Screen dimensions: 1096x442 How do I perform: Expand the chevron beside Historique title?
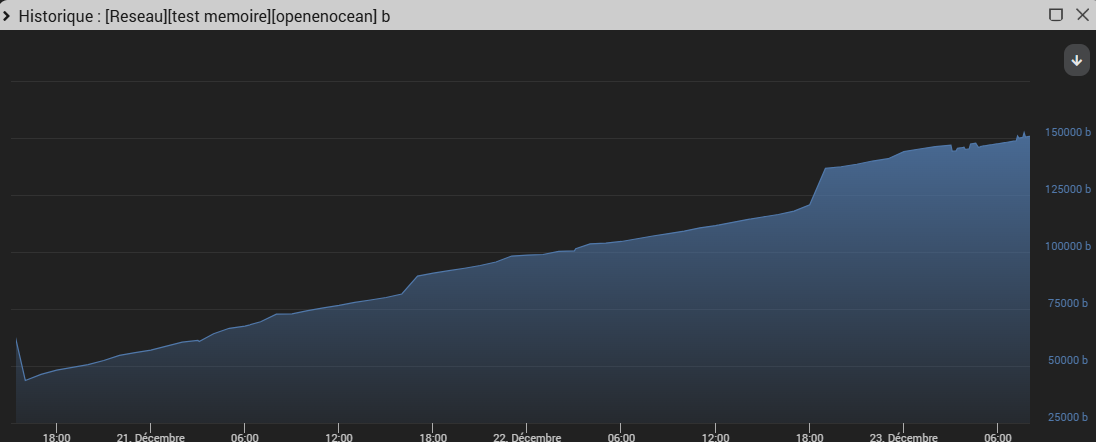pyautogui.click(x=6, y=16)
